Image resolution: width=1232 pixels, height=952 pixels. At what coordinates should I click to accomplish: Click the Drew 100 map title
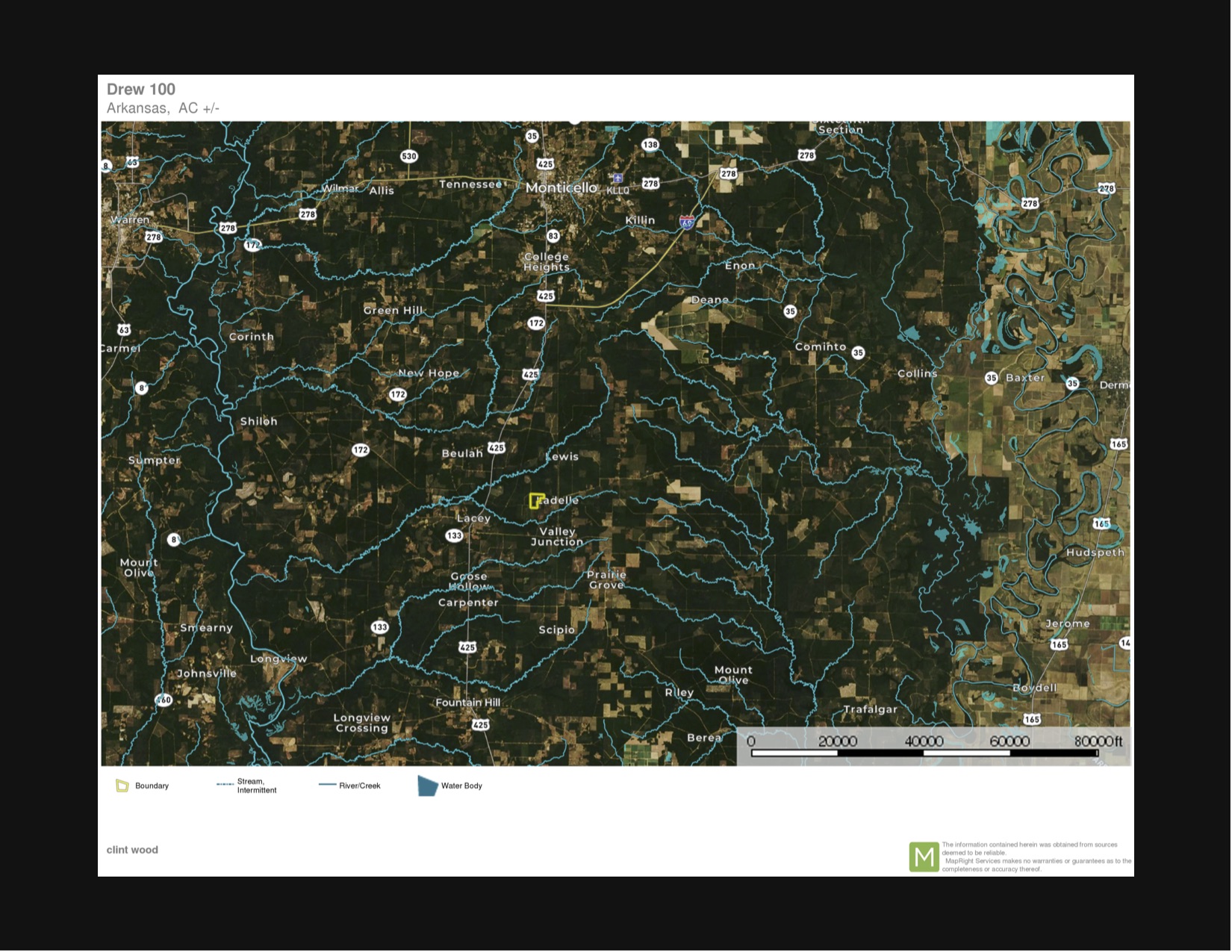(x=141, y=90)
